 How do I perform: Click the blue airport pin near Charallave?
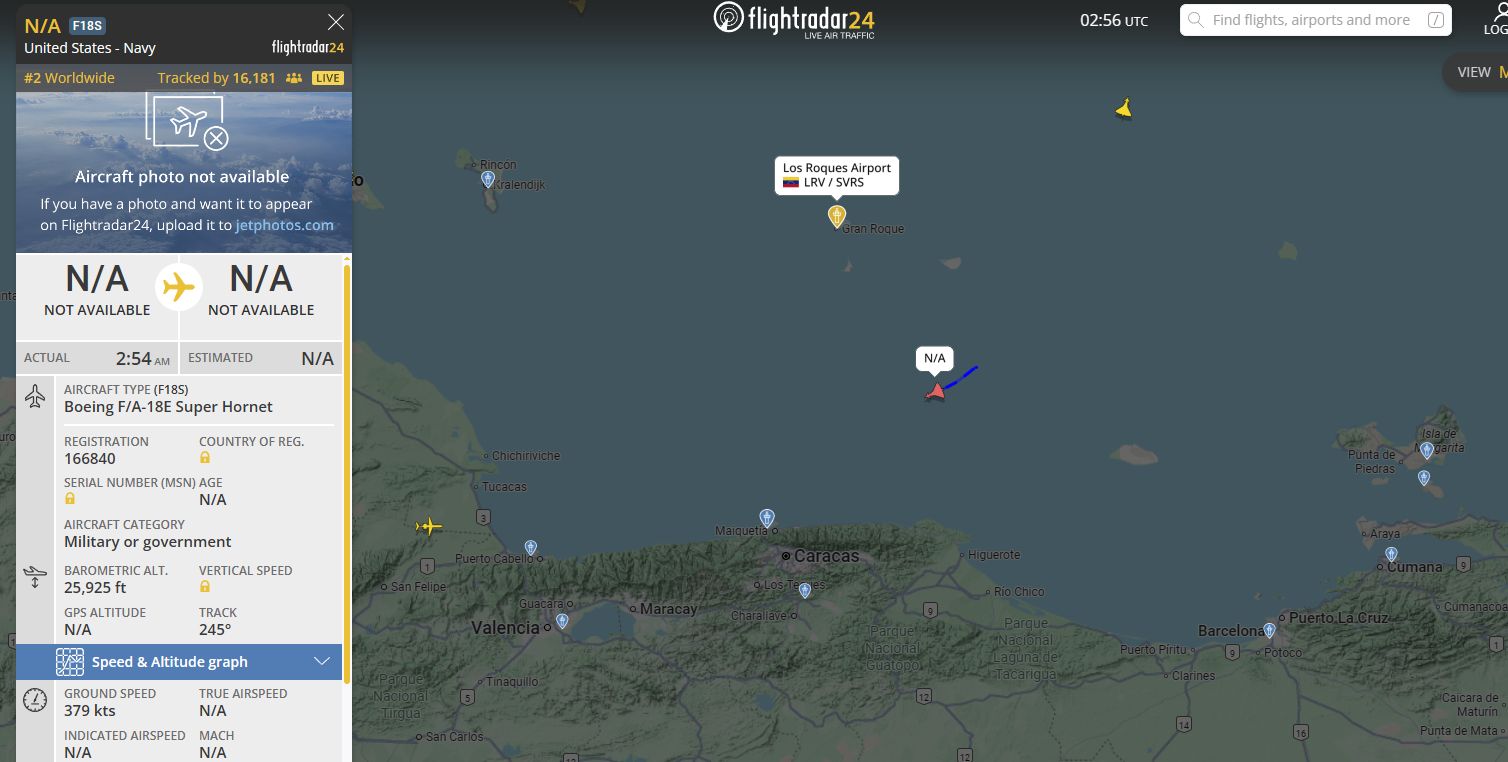pyautogui.click(x=805, y=591)
